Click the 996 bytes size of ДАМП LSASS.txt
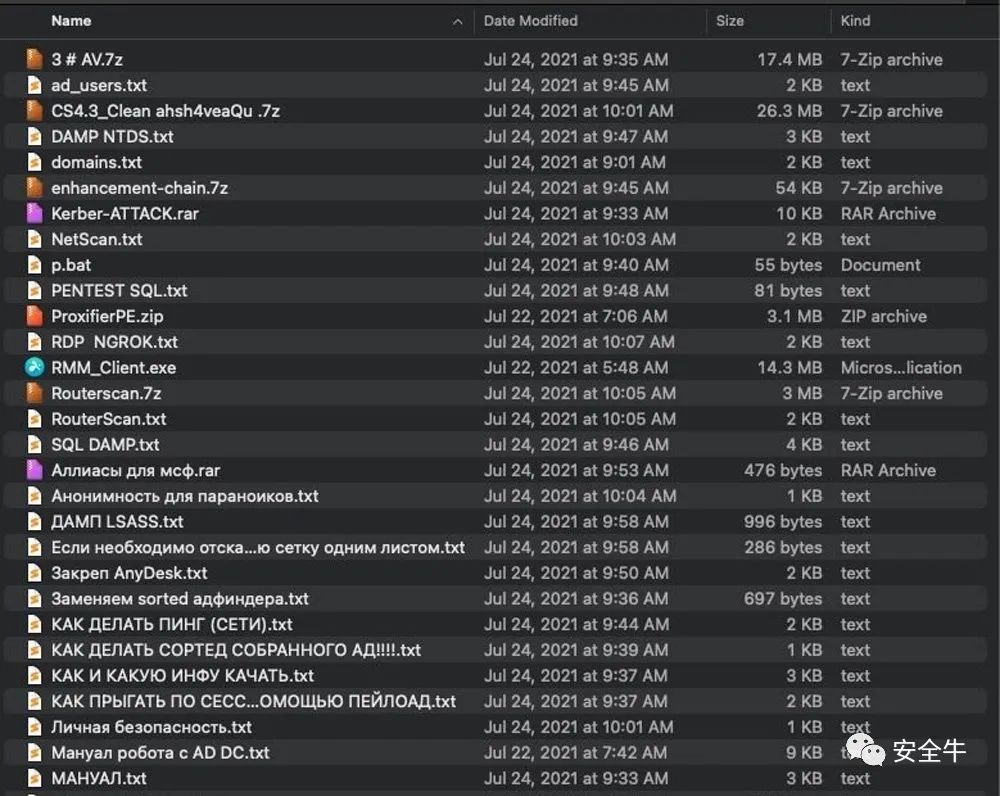This screenshot has width=1000, height=796. tap(783, 522)
